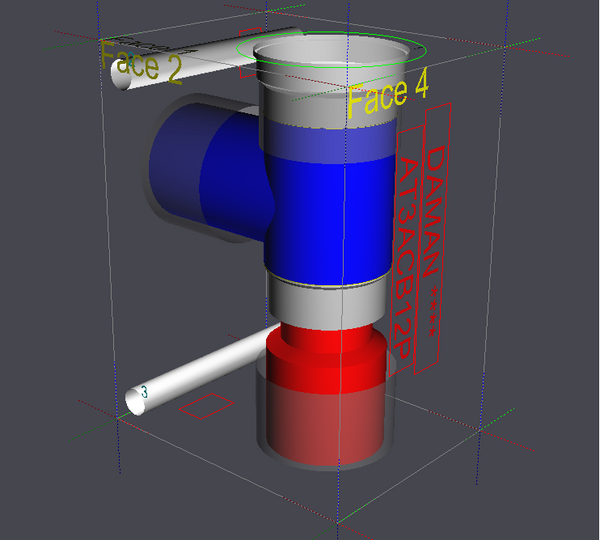Select the small red rectangle on bottom face
The height and width of the screenshot is (540, 600).
click(x=206, y=406)
